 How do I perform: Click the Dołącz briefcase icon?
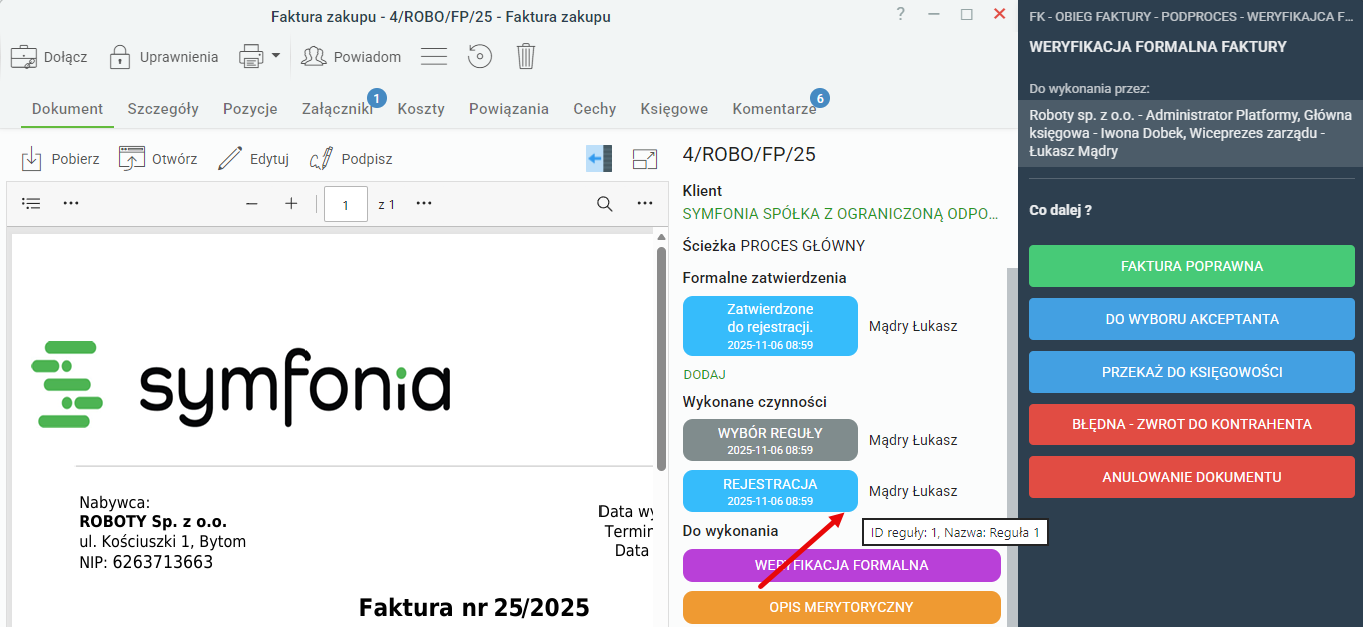(x=24, y=57)
